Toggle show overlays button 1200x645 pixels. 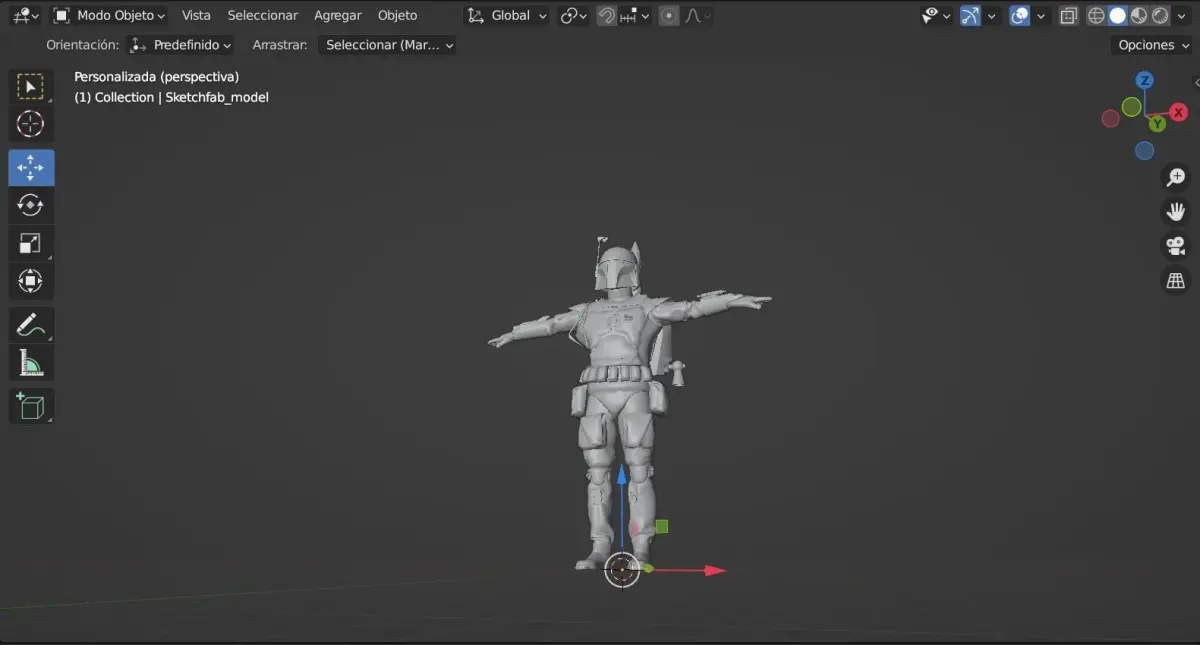(1020, 16)
